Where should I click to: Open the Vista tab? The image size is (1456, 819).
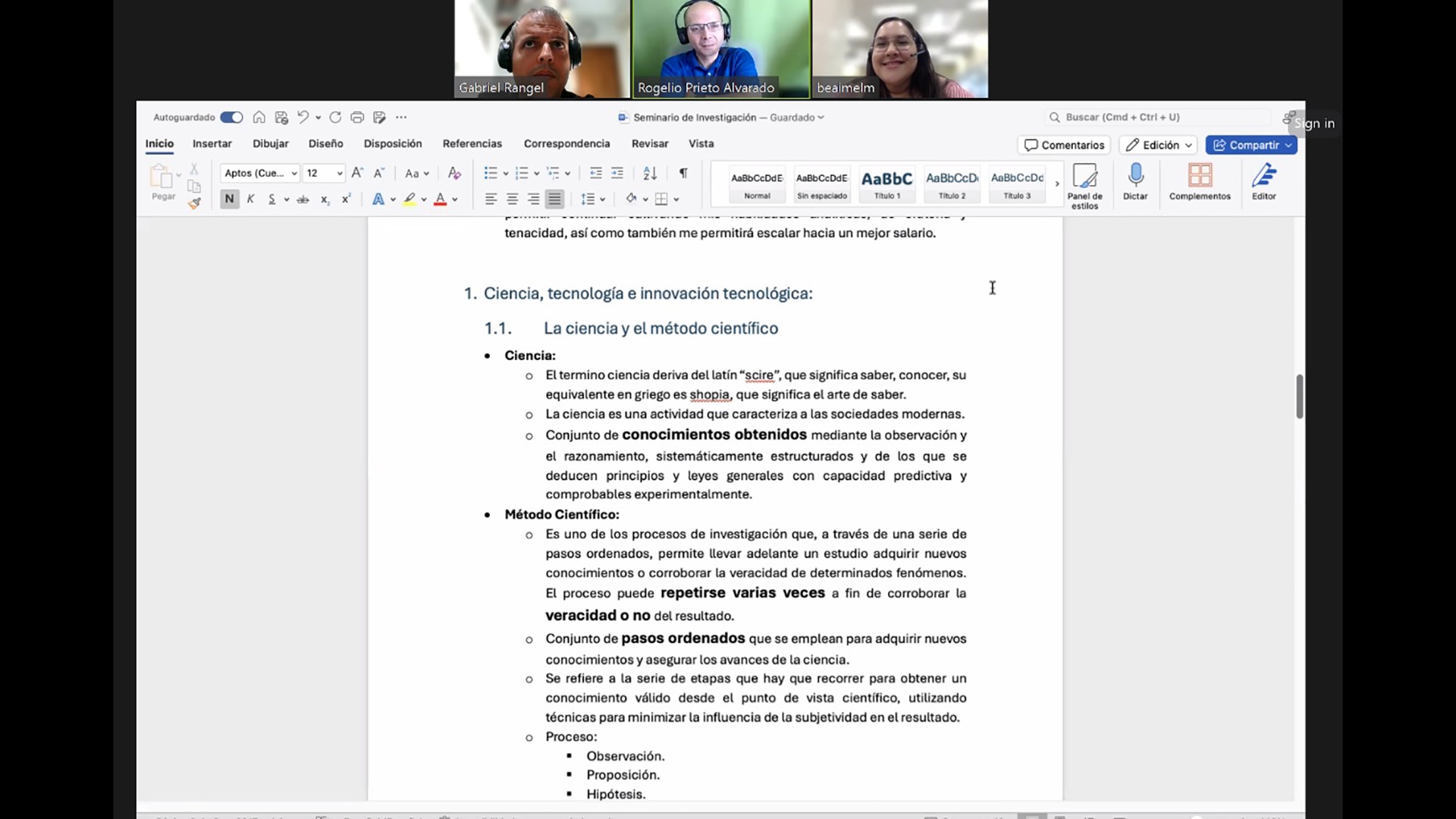pyautogui.click(x=701, y=143)
